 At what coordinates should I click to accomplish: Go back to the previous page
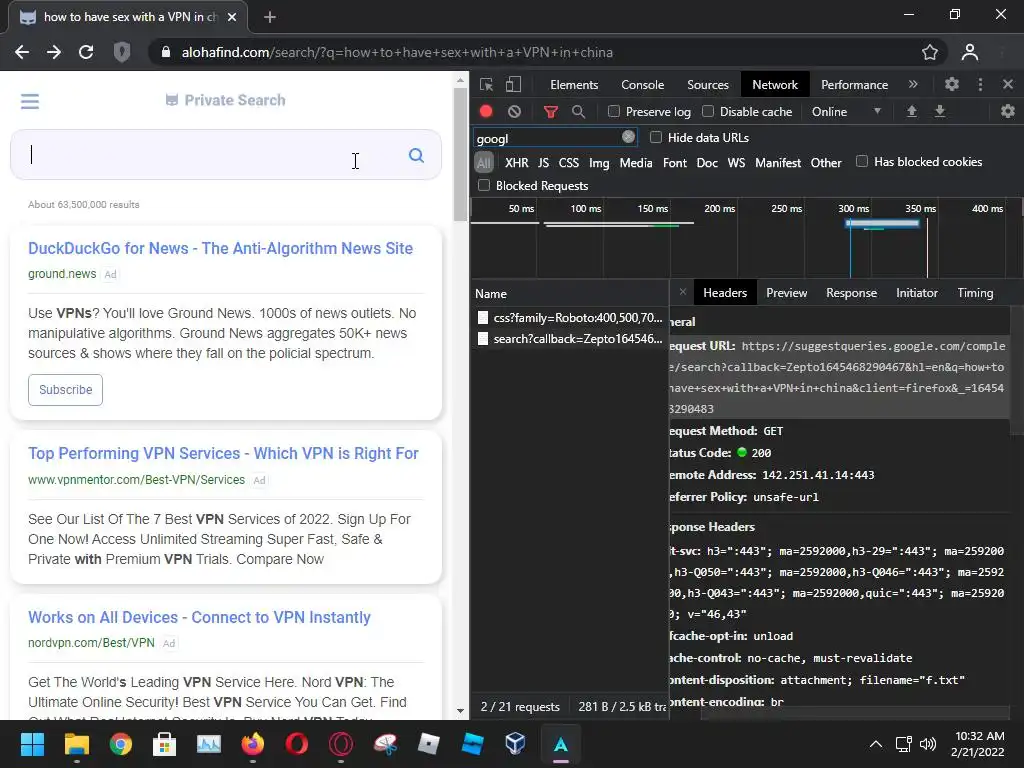click(x=22, y=52)
